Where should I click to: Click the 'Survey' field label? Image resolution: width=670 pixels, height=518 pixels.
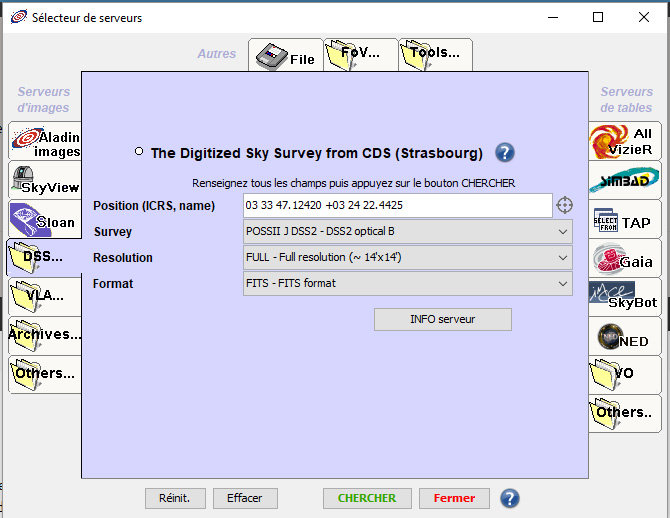[113, 232]
